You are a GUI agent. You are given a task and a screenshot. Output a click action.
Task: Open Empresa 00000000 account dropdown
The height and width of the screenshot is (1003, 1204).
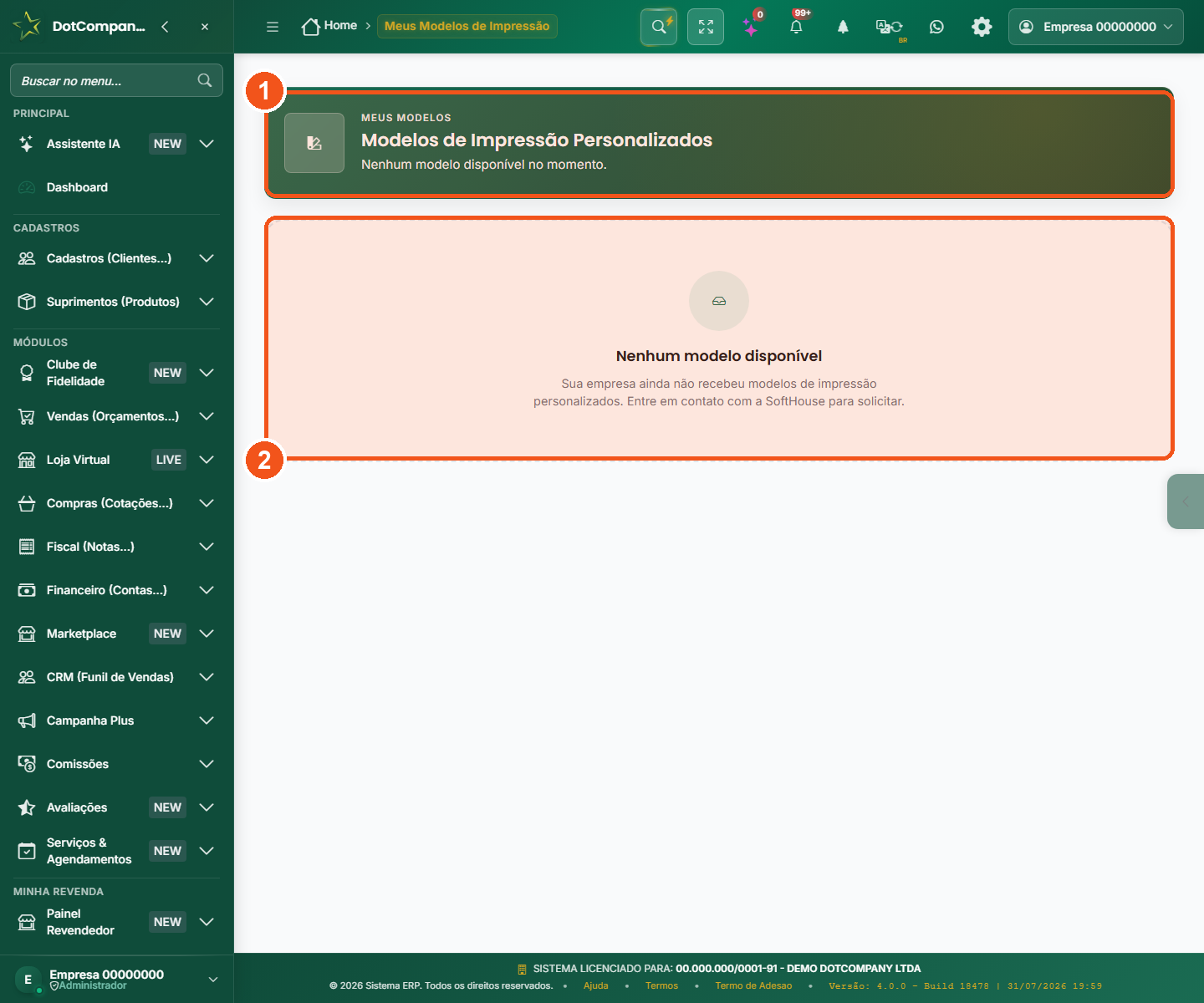click(x=1096, y=27)
